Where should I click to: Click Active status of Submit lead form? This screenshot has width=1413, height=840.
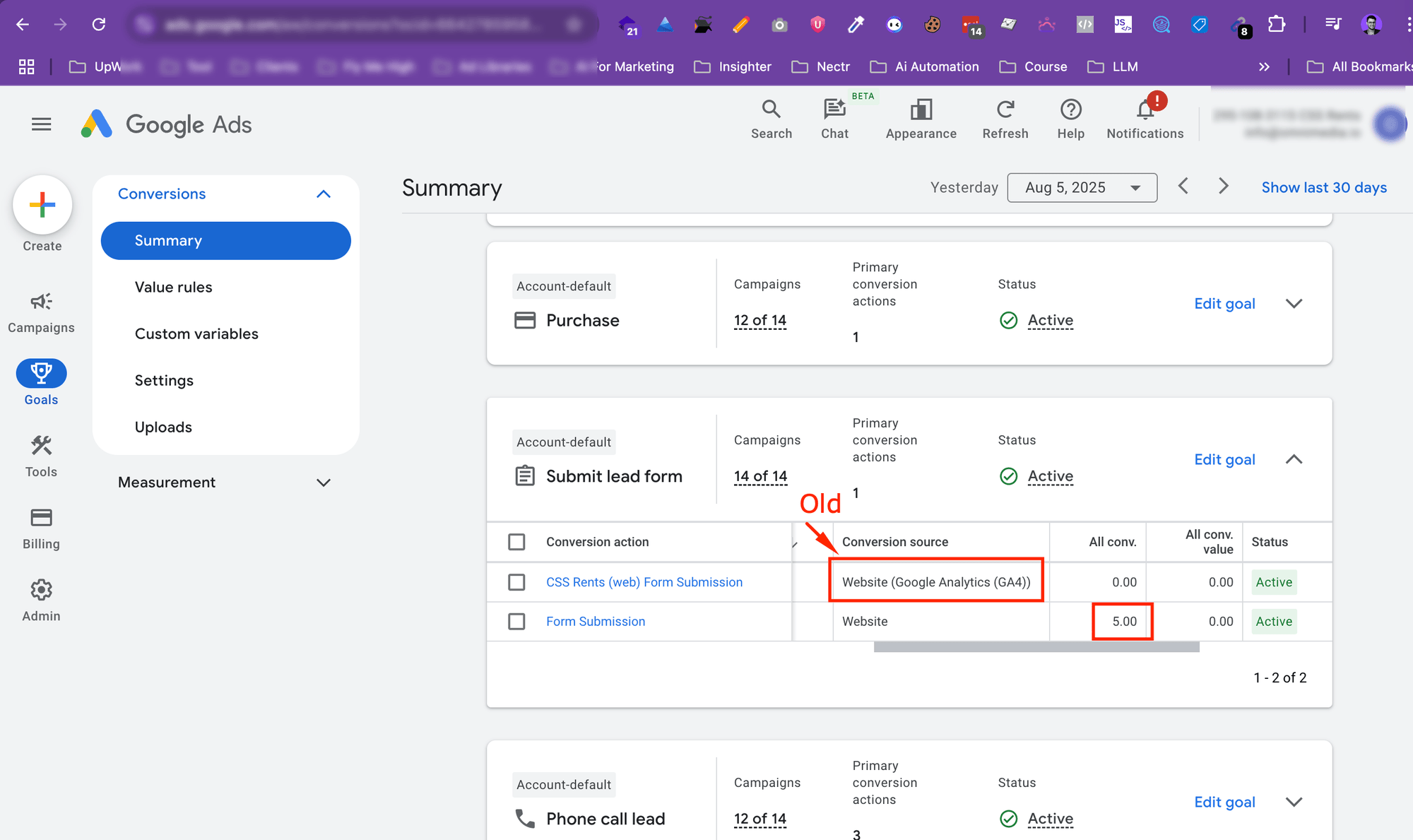pyautogui.click(x=1050, y=476)
